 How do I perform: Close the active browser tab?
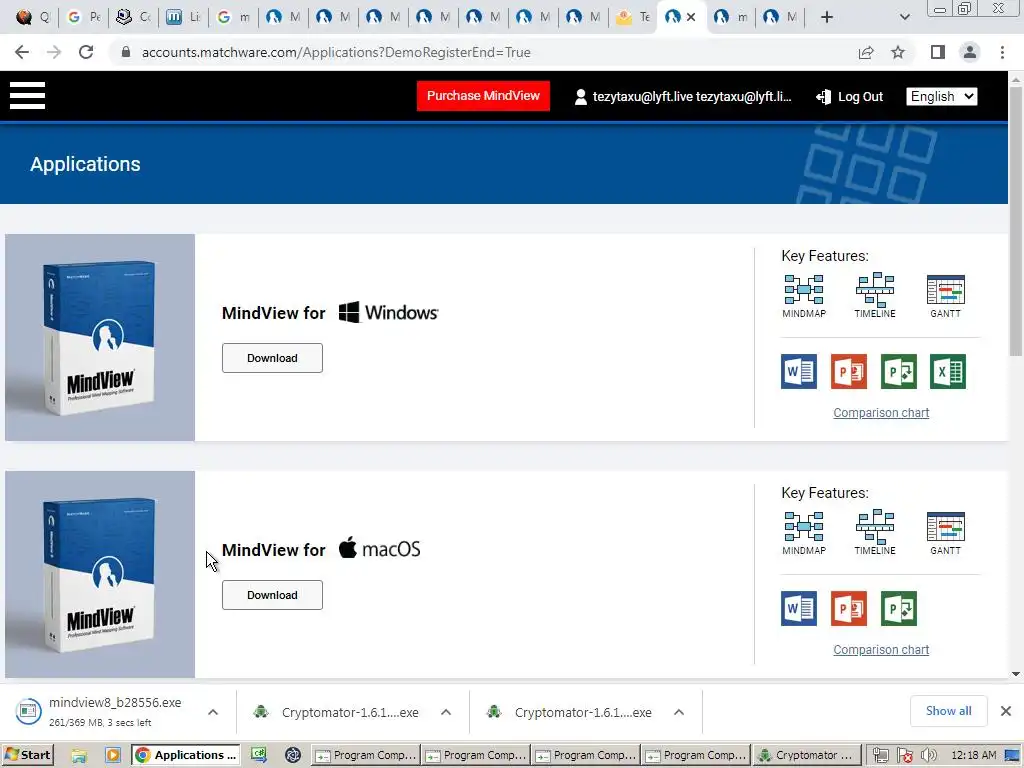(x=691, y=17)
